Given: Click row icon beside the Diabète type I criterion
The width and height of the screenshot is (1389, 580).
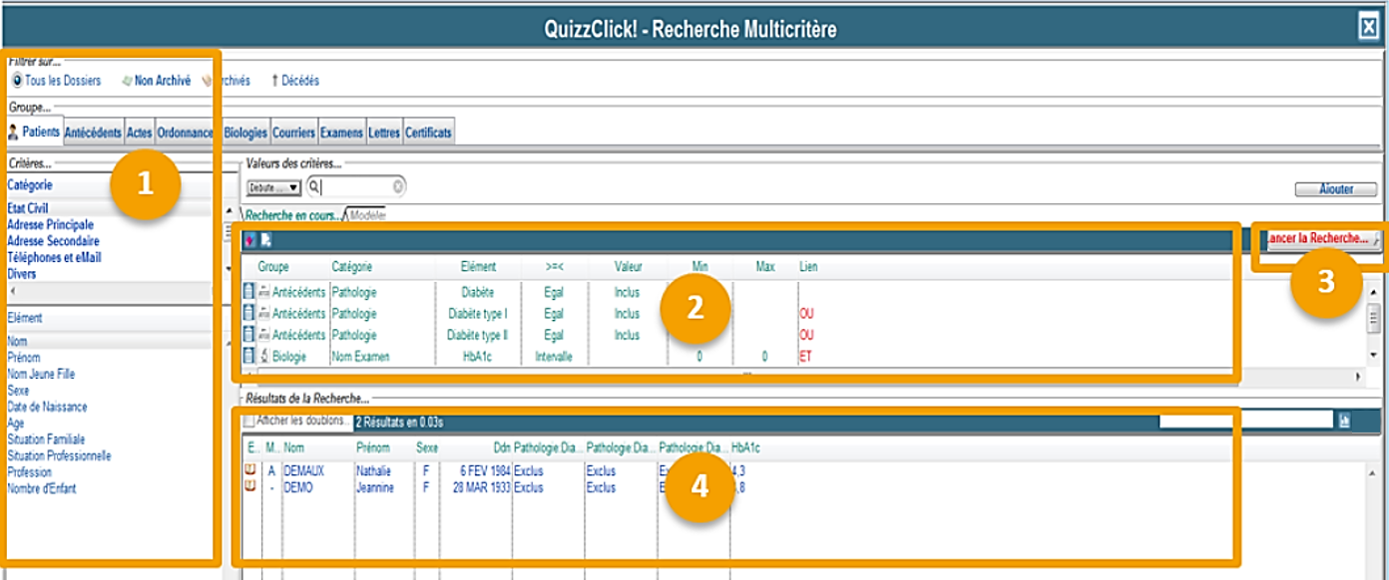Looking at the screenshot, I should (249, 313).
